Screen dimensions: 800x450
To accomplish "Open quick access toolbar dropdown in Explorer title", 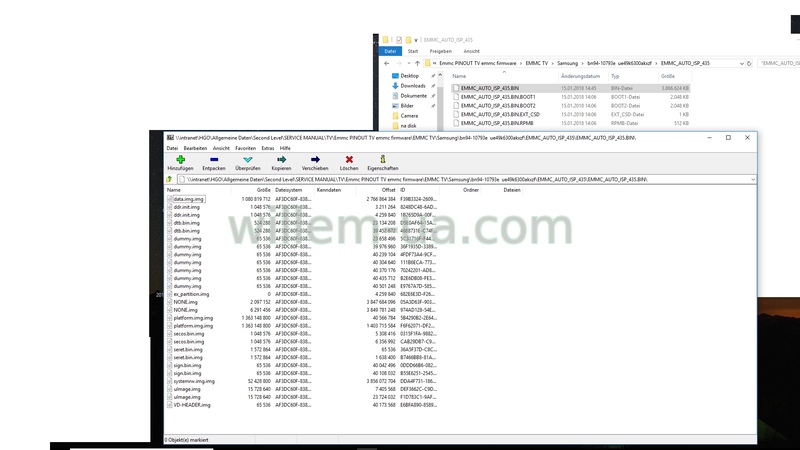I will (416, 40).
